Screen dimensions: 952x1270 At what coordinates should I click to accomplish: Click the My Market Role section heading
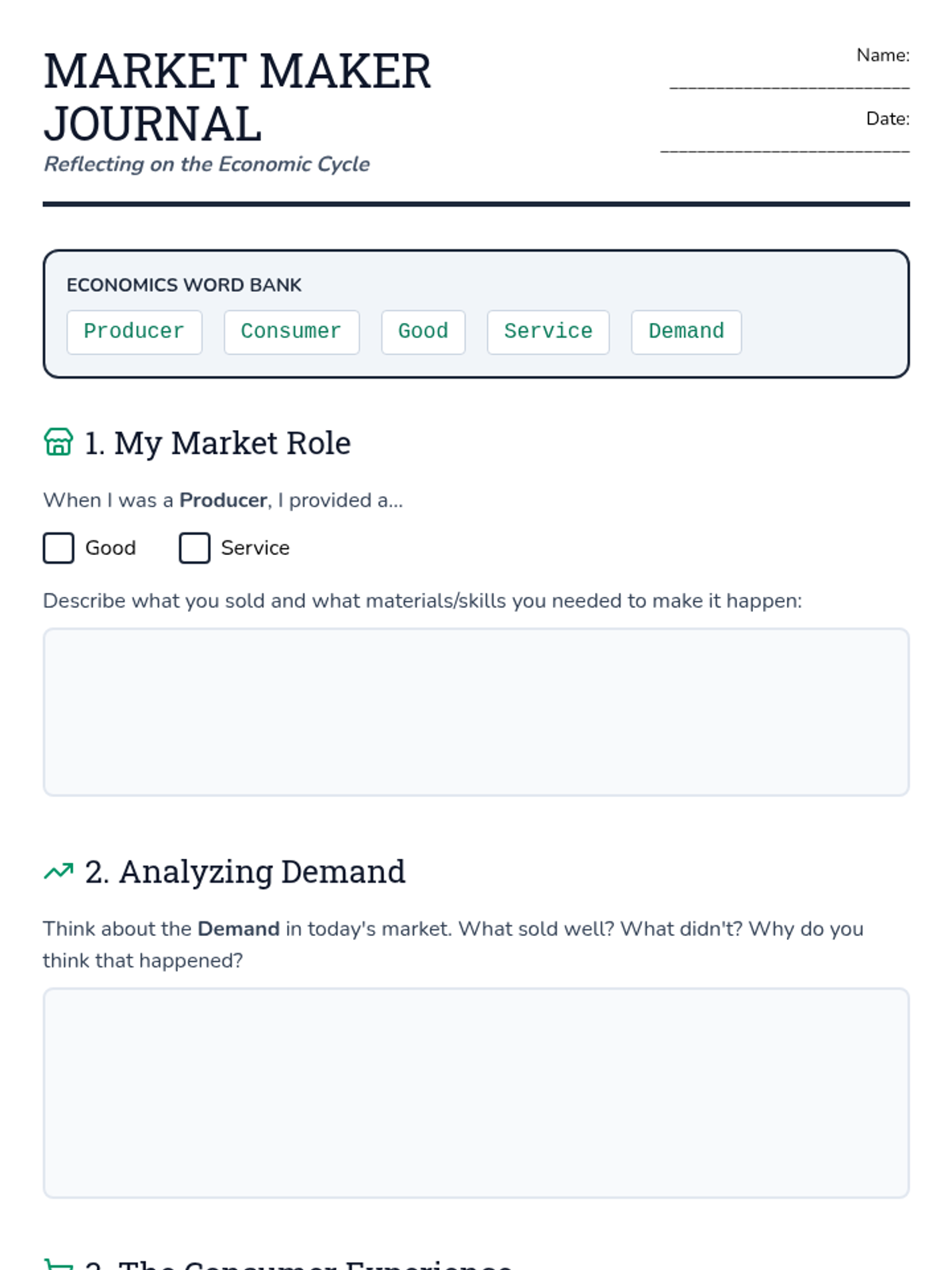232,443
